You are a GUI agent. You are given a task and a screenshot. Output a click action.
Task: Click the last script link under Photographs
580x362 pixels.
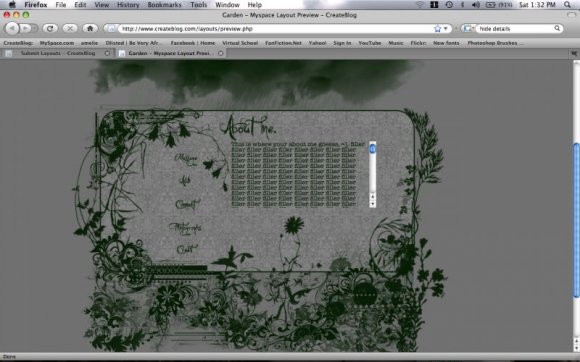click(x=187, y=249)
